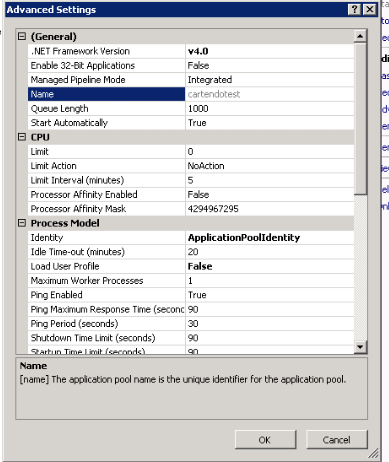Screen dimensions: 389x462
Task: Cancel the Advanced Settings dialog
Action: (337, 440)
